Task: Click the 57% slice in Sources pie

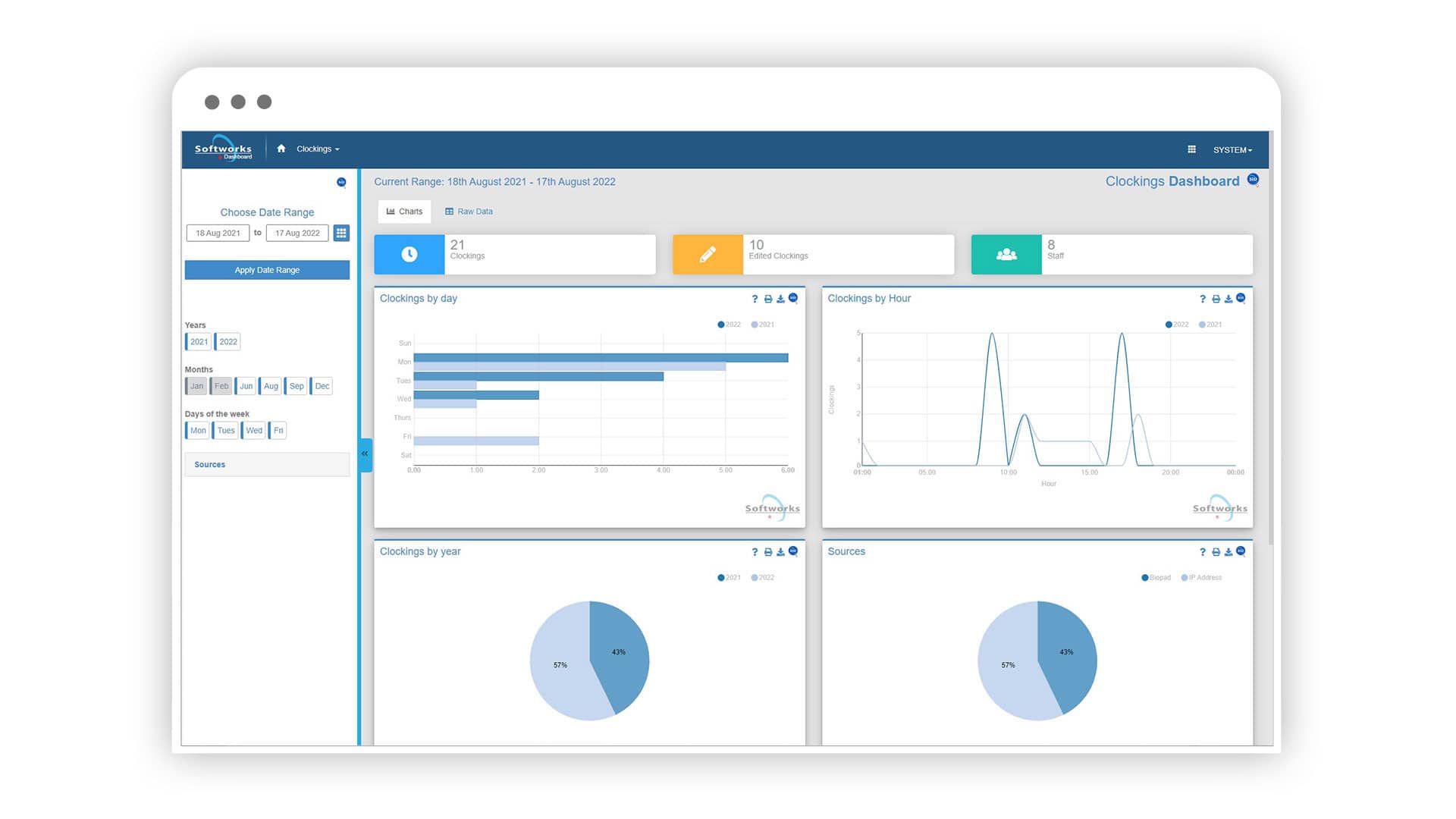Action: tap(1009, 666)
